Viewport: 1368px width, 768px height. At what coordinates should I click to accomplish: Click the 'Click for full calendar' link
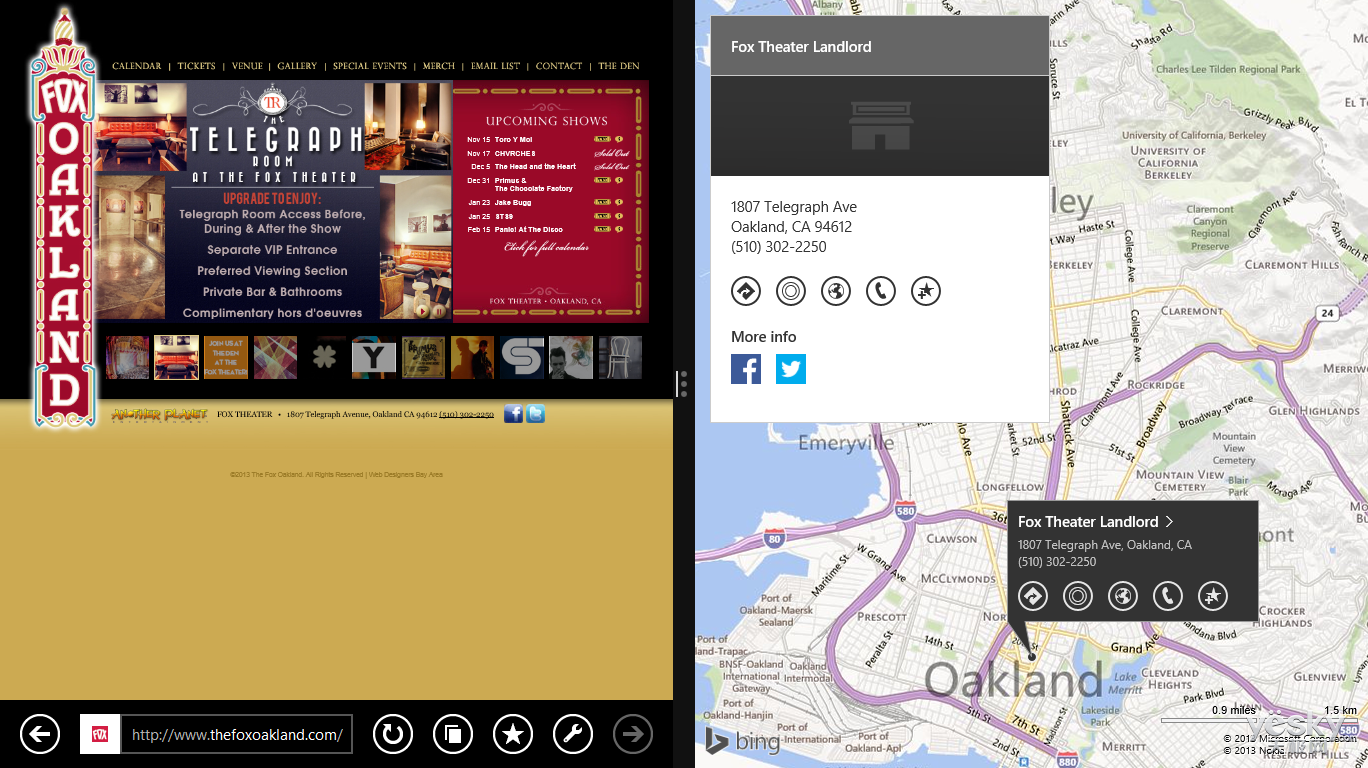point(546,247)
